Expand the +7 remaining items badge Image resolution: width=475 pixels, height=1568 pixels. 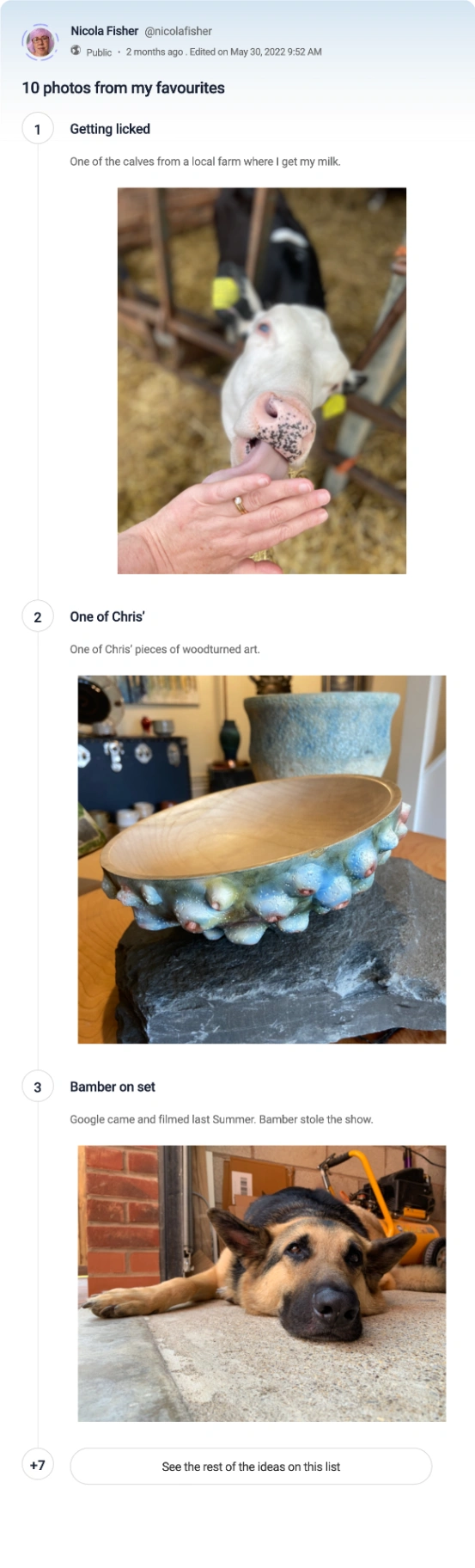point(37,1465)
